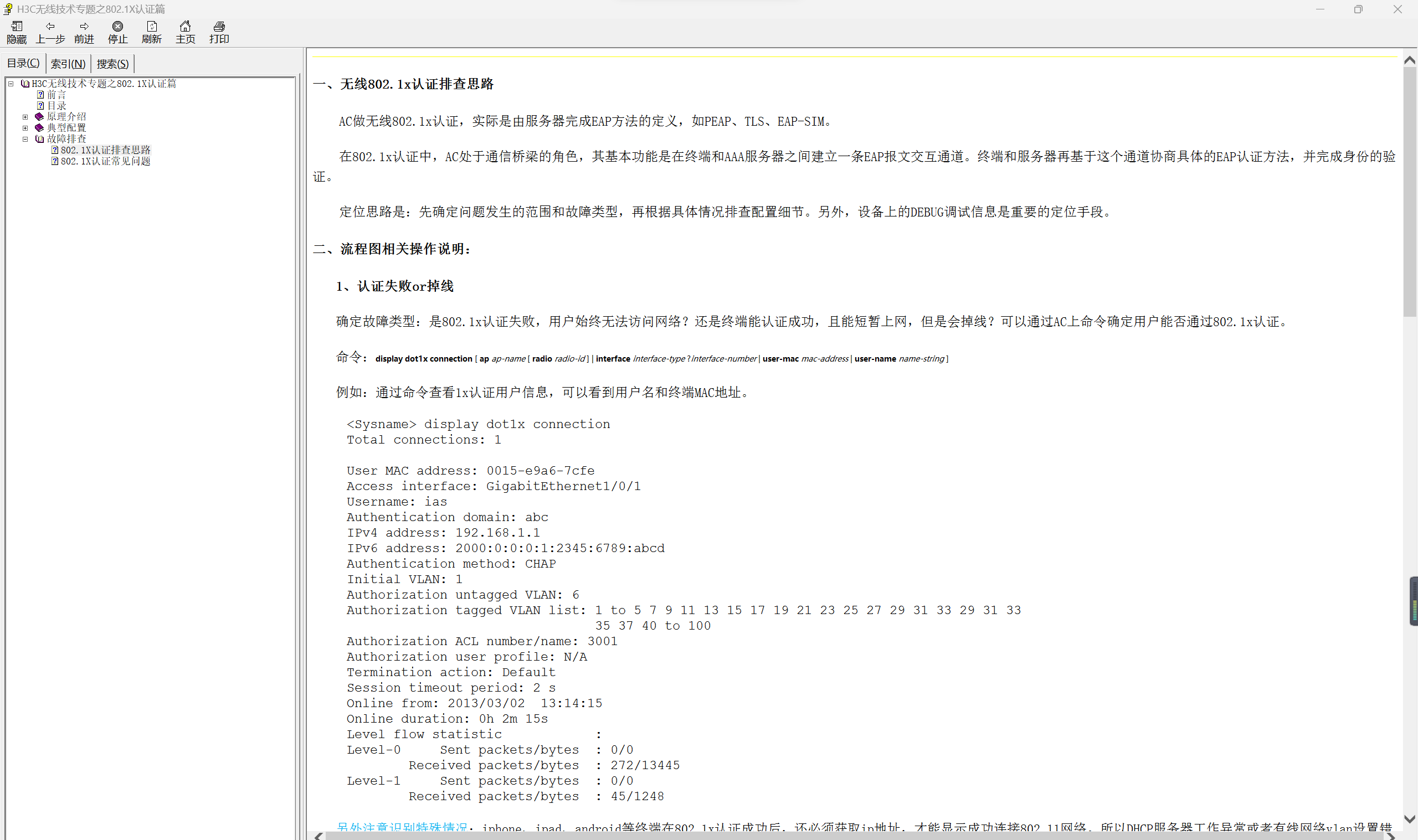This screenshot has width=1418, height=840.
Task: Collapse the 故障排查 tree node
Action: (25, 139)
